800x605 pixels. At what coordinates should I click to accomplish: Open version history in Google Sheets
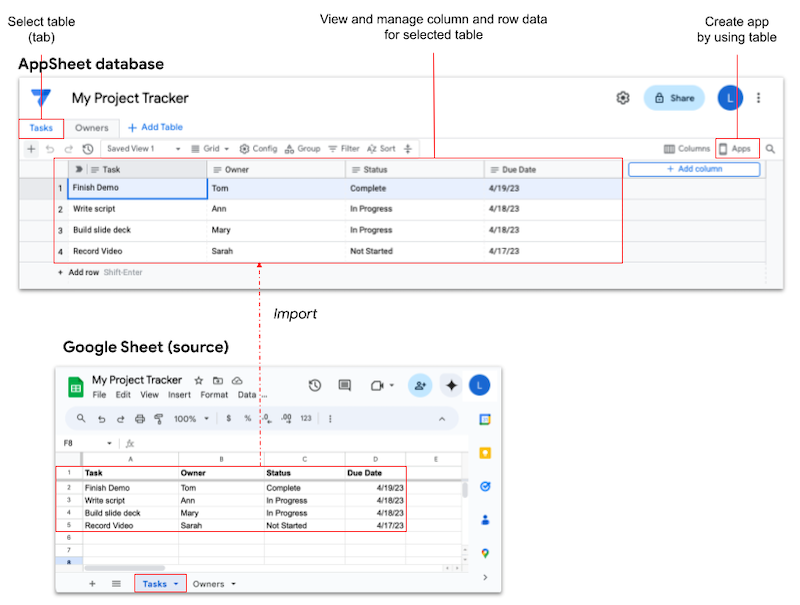[x=315, y=386]
